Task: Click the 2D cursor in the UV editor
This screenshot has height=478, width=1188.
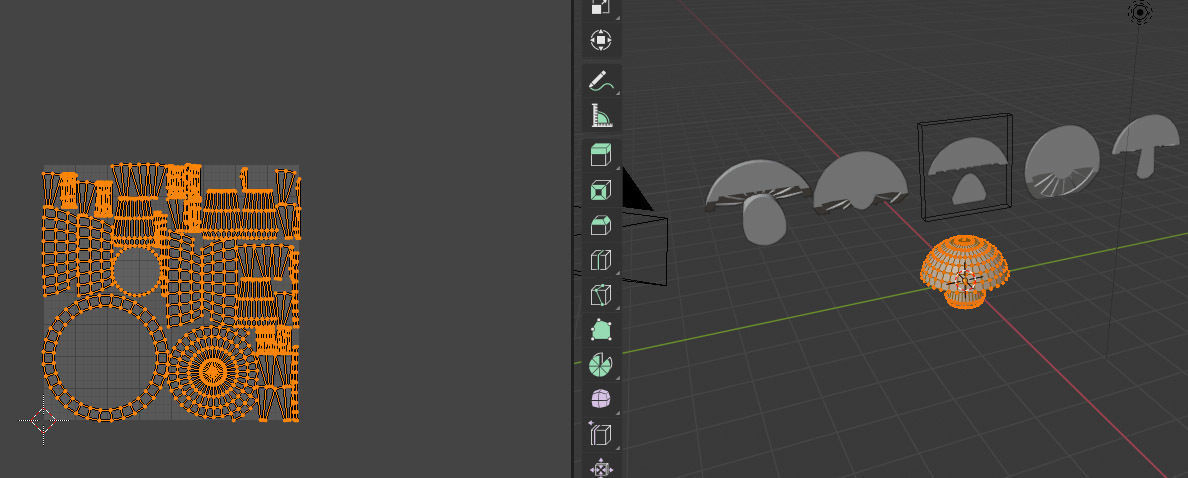Action: (x=43, y=419)
